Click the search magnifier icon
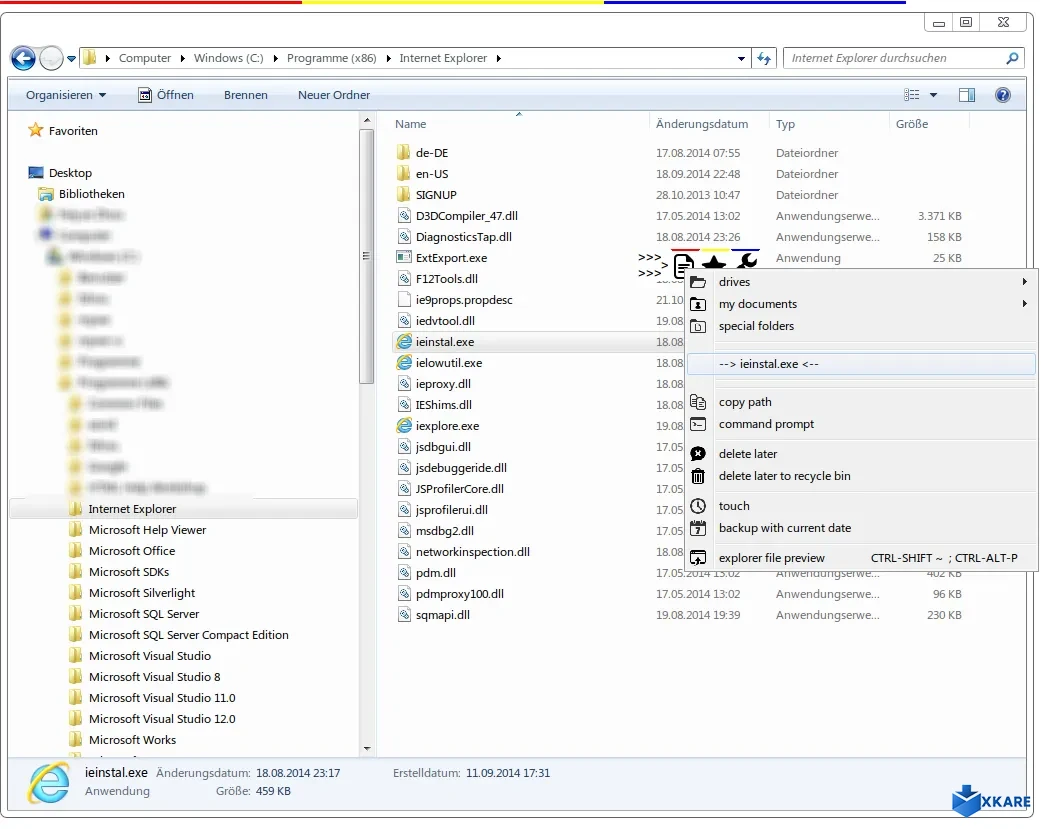 [x=1012, y=58]
